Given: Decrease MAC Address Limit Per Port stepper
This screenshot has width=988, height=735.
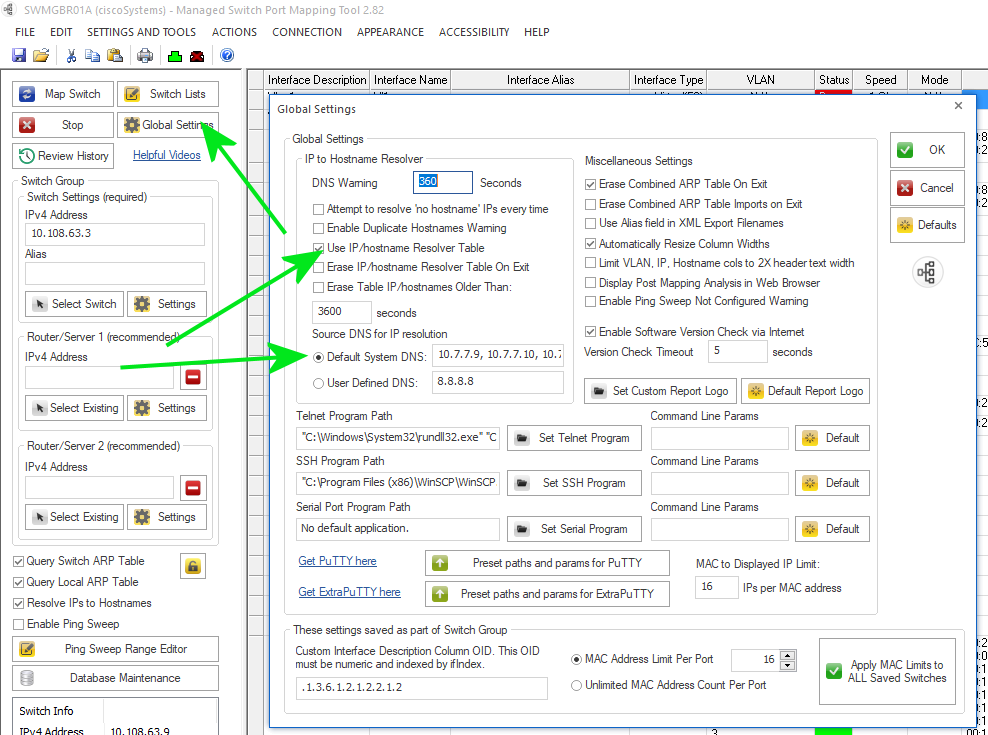Looking at the screenshot, I should coord(788,666).
